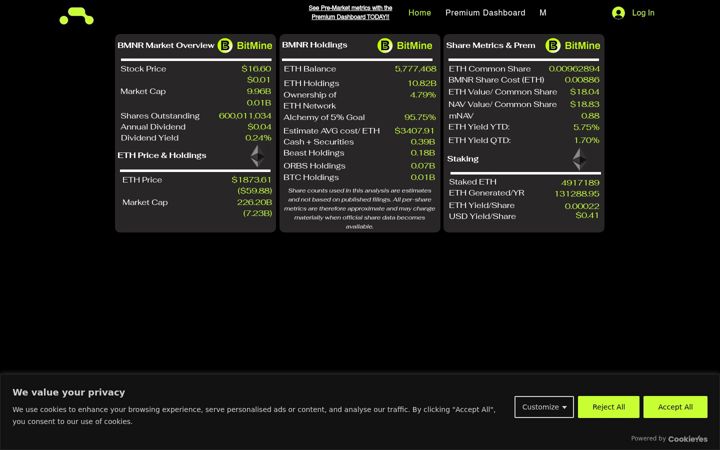Image resolution: width=720 pixels, height=450 pixels.
Task: Open the Home menu item
Action: click(x=420, y=13)
